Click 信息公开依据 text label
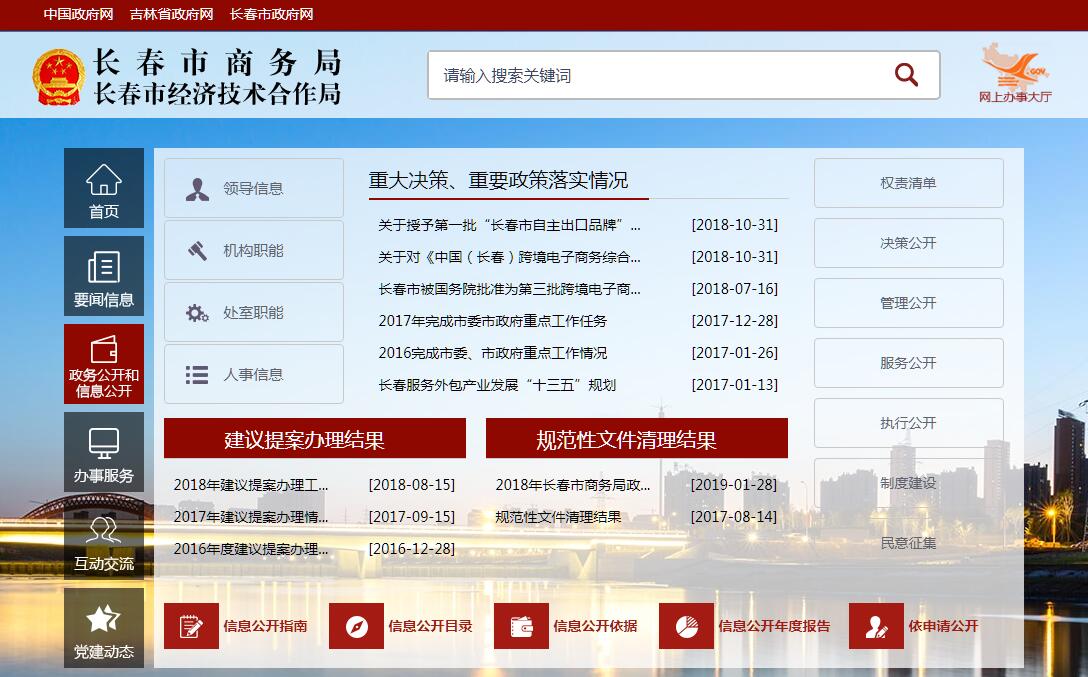 pyautogui.click(x=595, y=626)
